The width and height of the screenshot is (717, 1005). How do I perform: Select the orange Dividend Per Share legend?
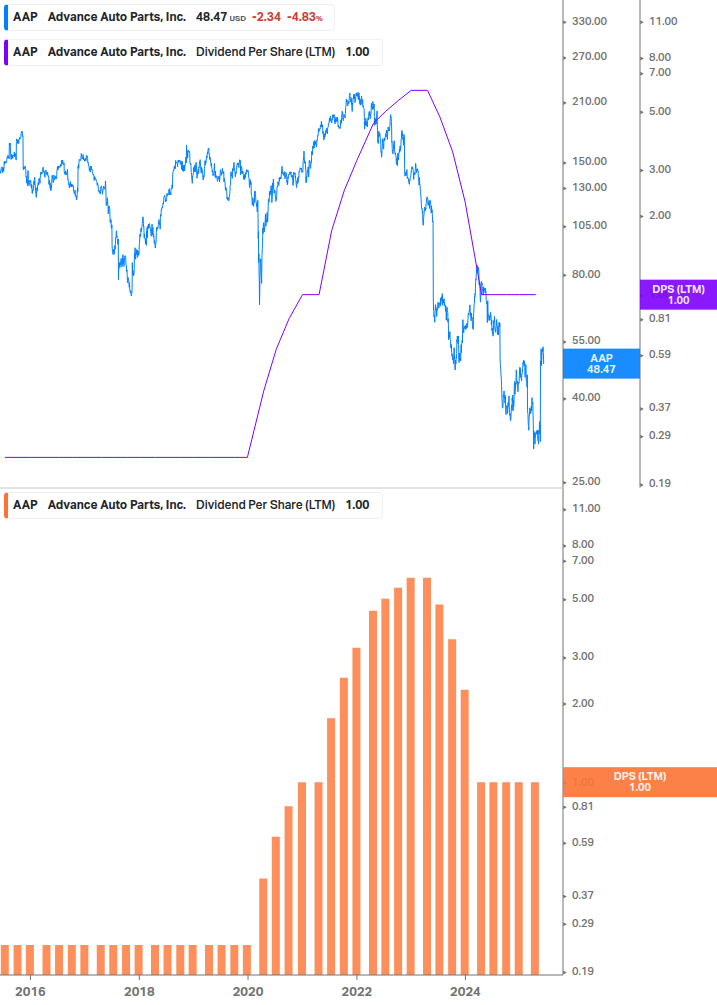[193, 505]
